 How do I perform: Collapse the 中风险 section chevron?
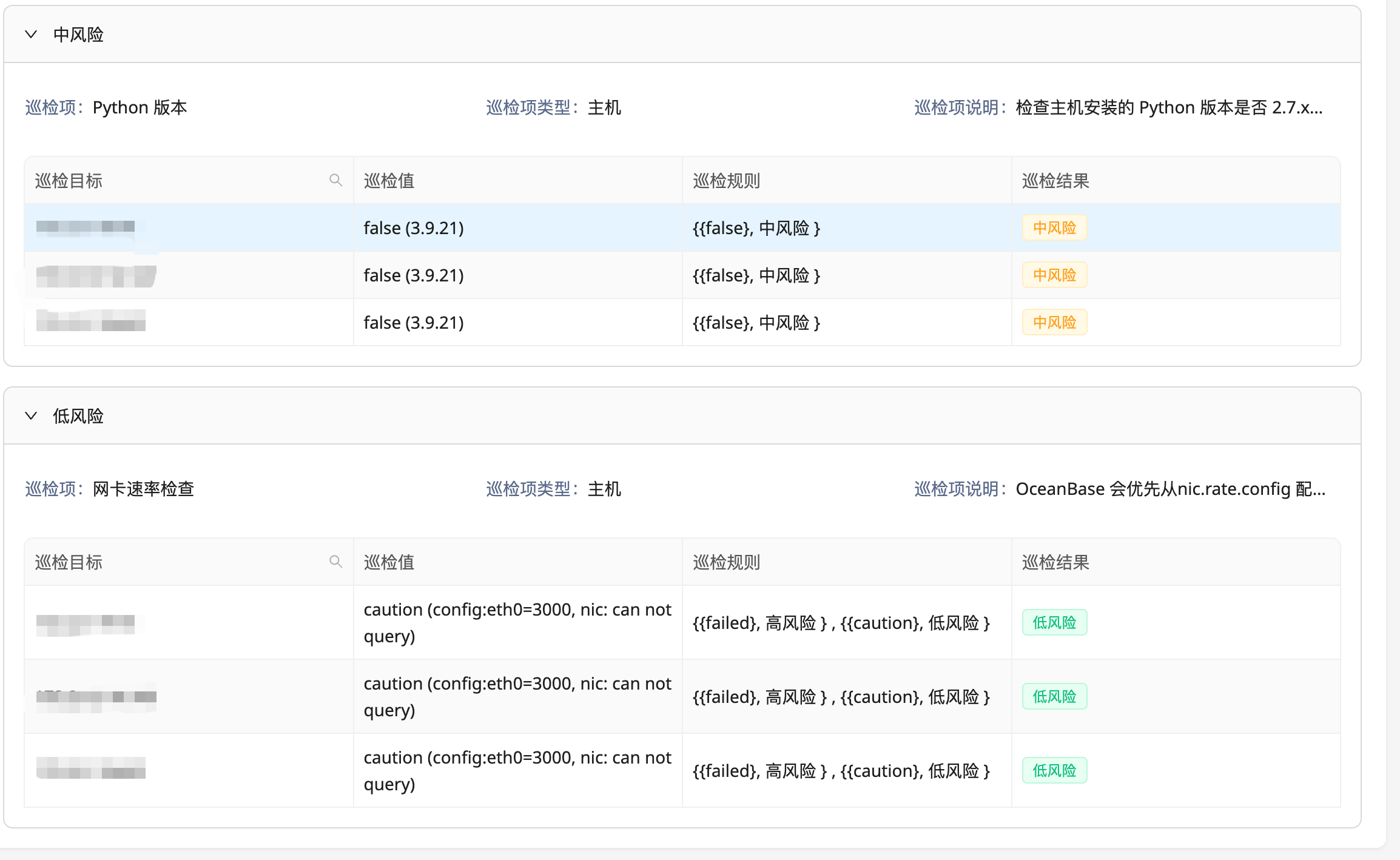pos(31,35)
